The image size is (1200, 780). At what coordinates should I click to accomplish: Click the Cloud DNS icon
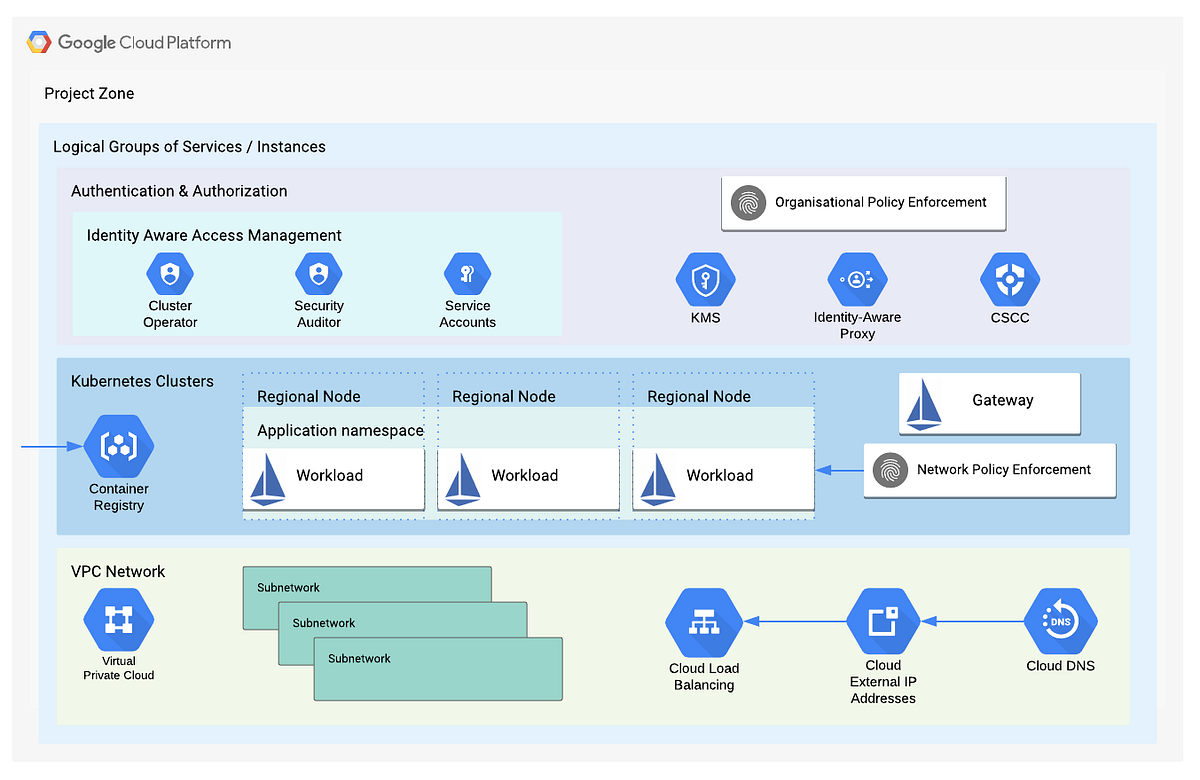click(1060, 621)
